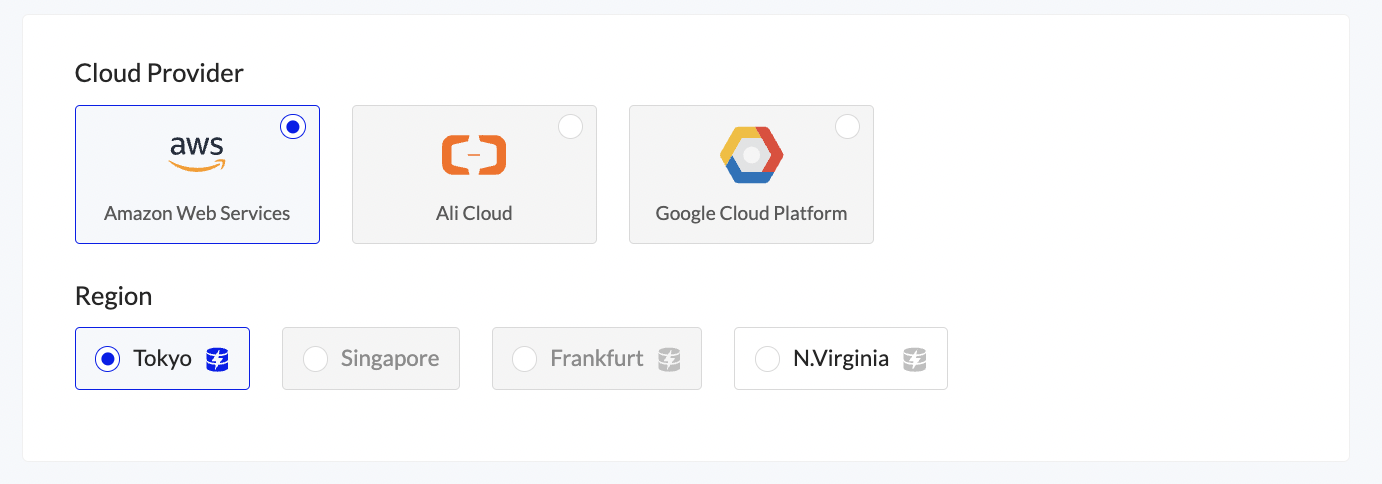The image size is (1382, 484).
Task: Click the orange Ali Cloud logo
Action: [474, 155]
